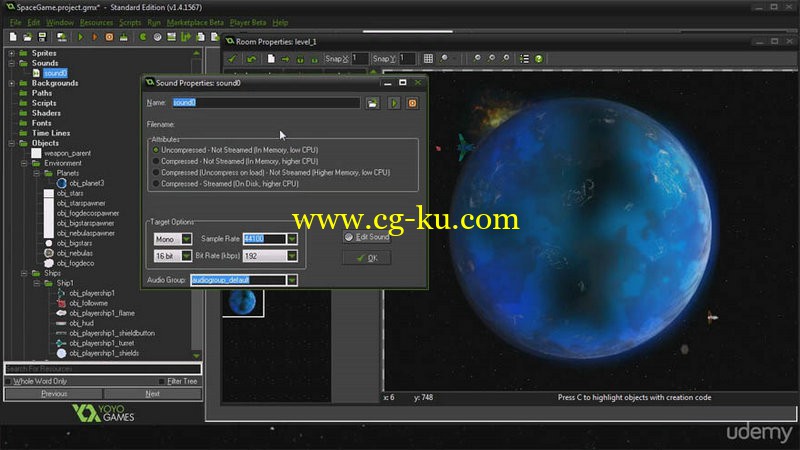Open the 16 bit depth dropdown
The image size is (800, 450).
click(x=186, y=256)
